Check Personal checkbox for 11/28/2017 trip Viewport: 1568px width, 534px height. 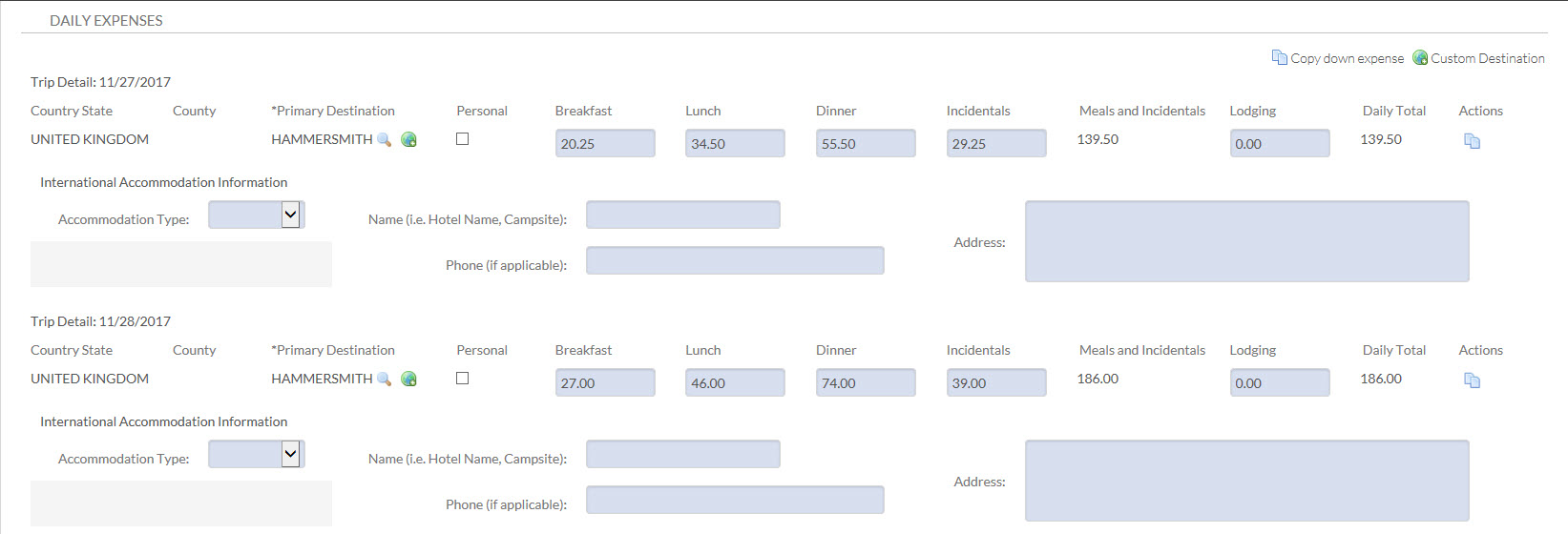tap(463, 379)
